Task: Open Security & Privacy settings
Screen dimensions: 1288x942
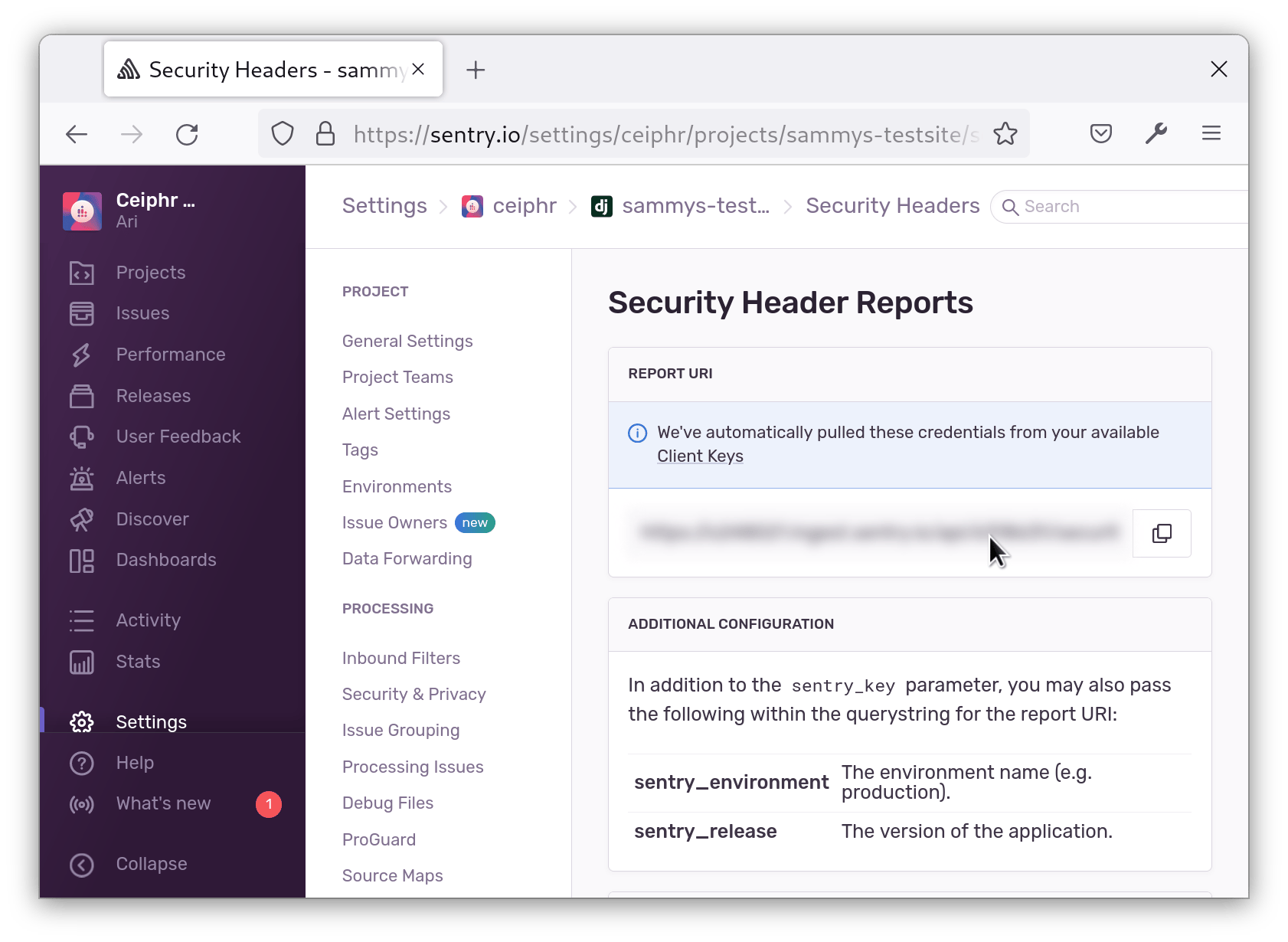Action: pyautogui.click(x=414, y=695)
